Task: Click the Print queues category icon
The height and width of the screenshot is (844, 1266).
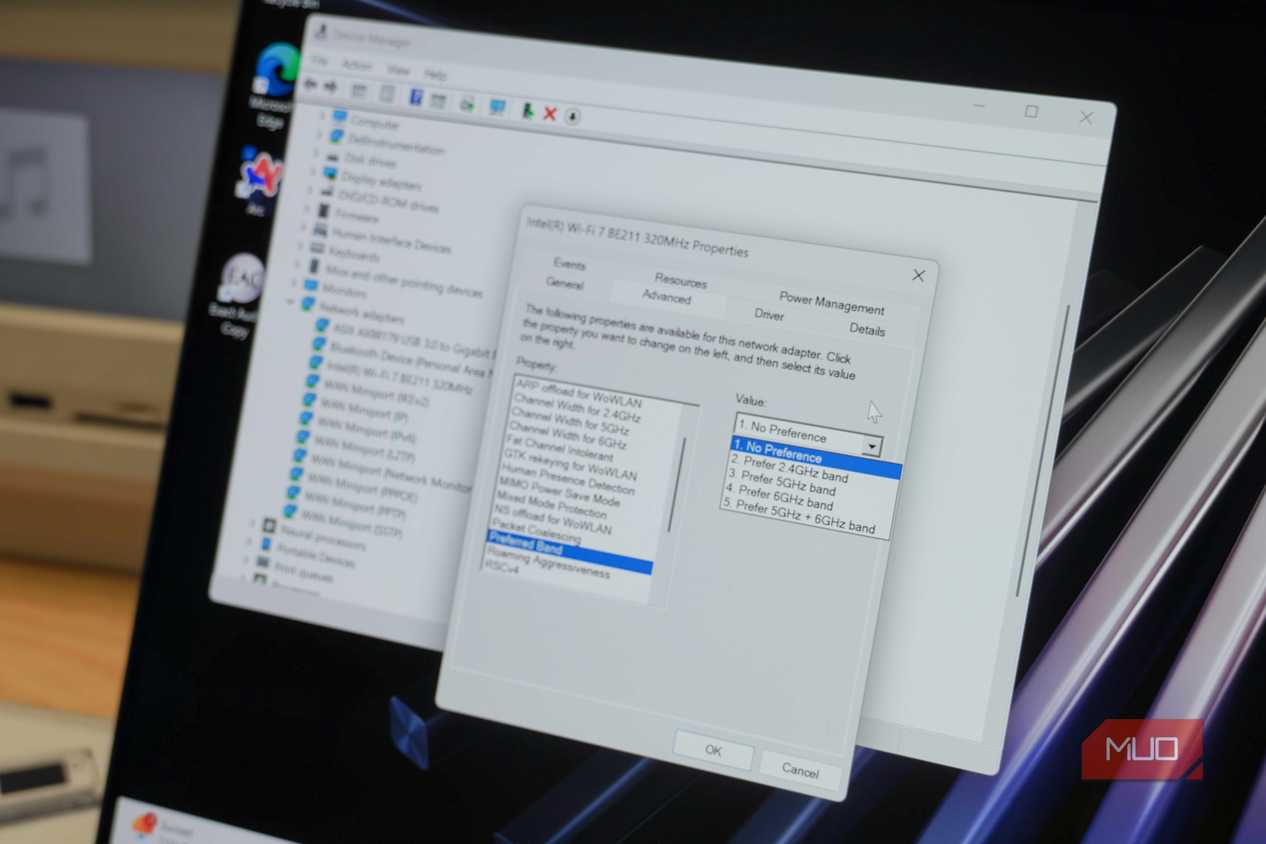Action: [262, 563]
